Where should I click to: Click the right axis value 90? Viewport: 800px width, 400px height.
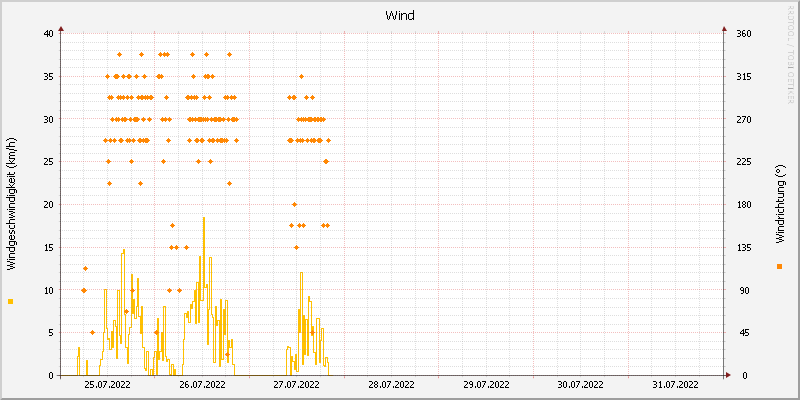[743, 290]
